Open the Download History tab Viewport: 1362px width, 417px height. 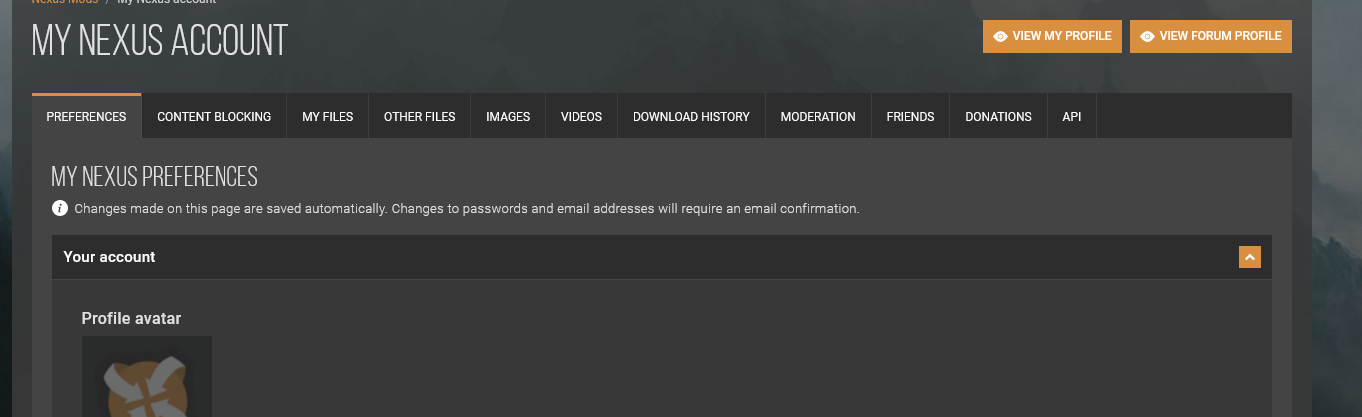[691, 116]
